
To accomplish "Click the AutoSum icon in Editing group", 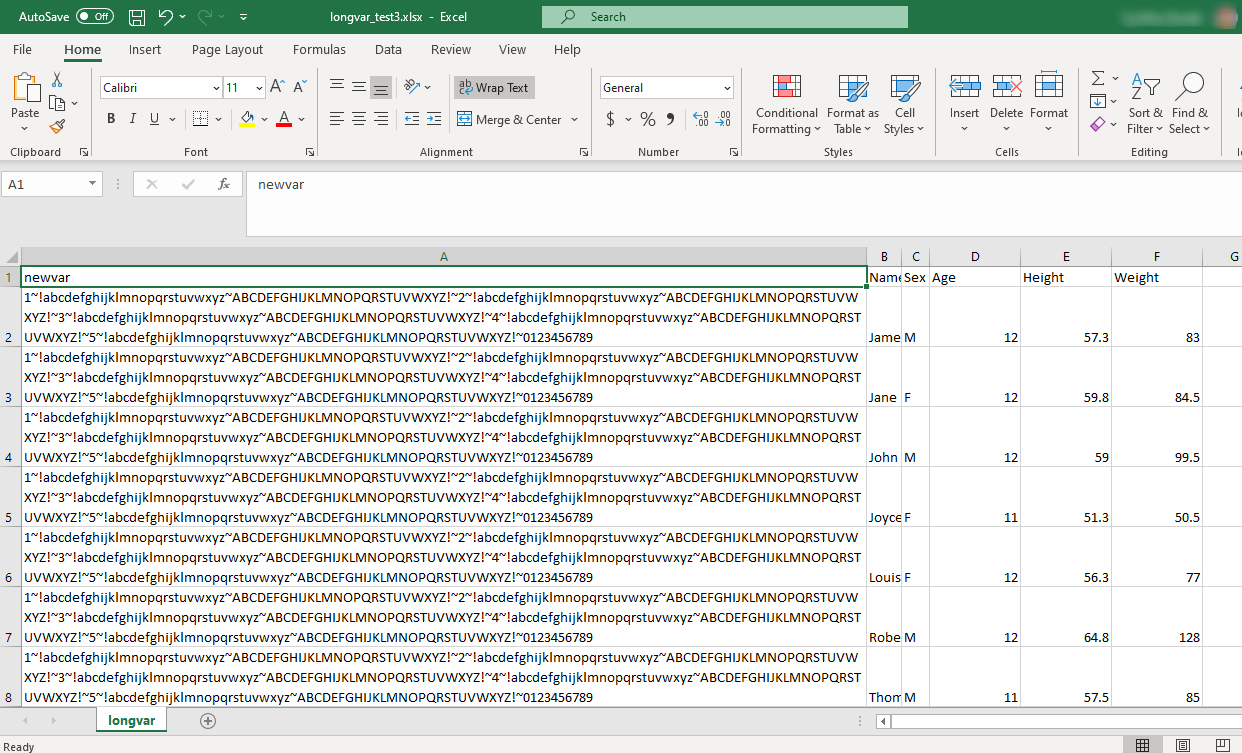I will (1098, 79).
